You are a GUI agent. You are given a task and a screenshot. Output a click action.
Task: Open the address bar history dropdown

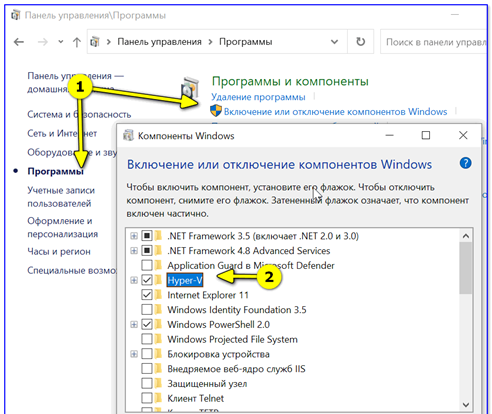334,42
